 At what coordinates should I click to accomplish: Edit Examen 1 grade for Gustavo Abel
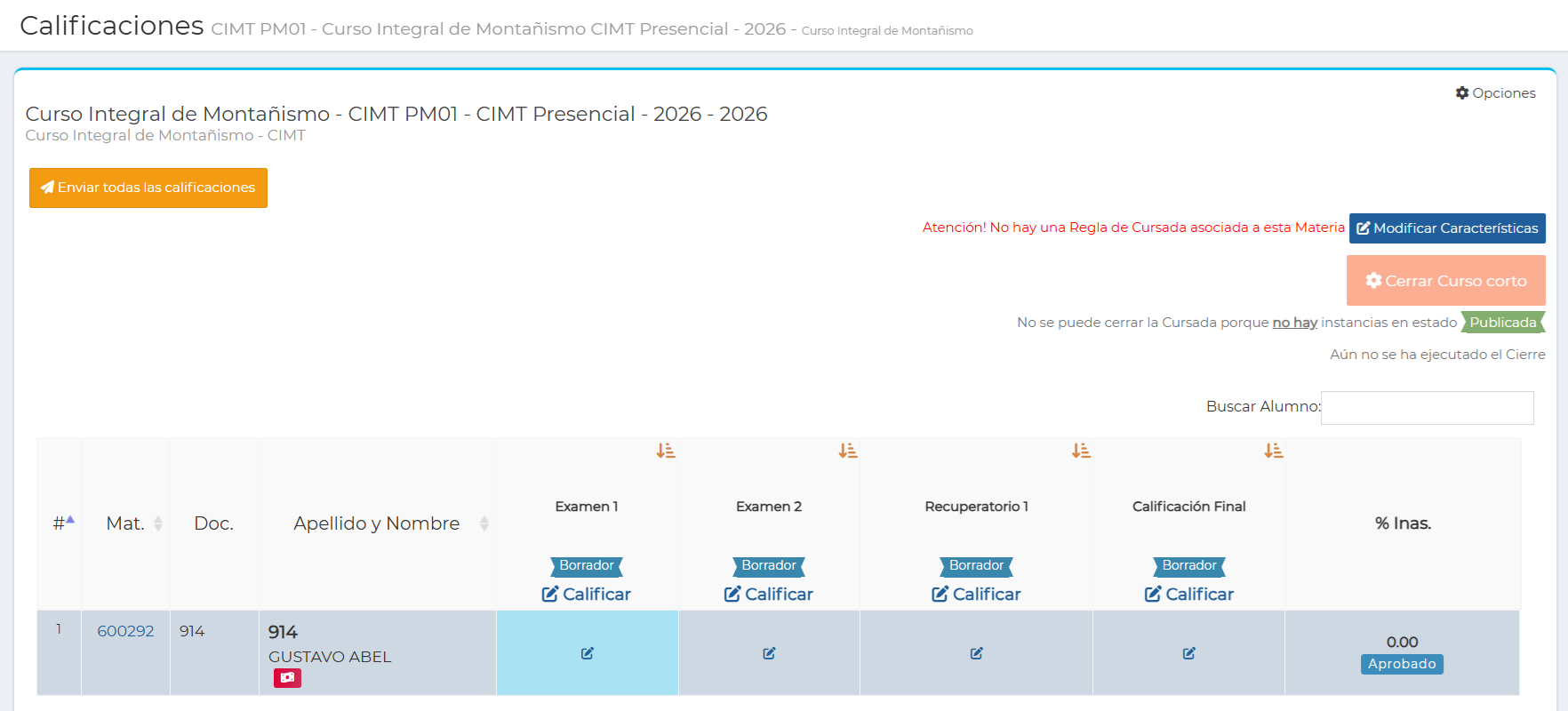click(588, 653)
